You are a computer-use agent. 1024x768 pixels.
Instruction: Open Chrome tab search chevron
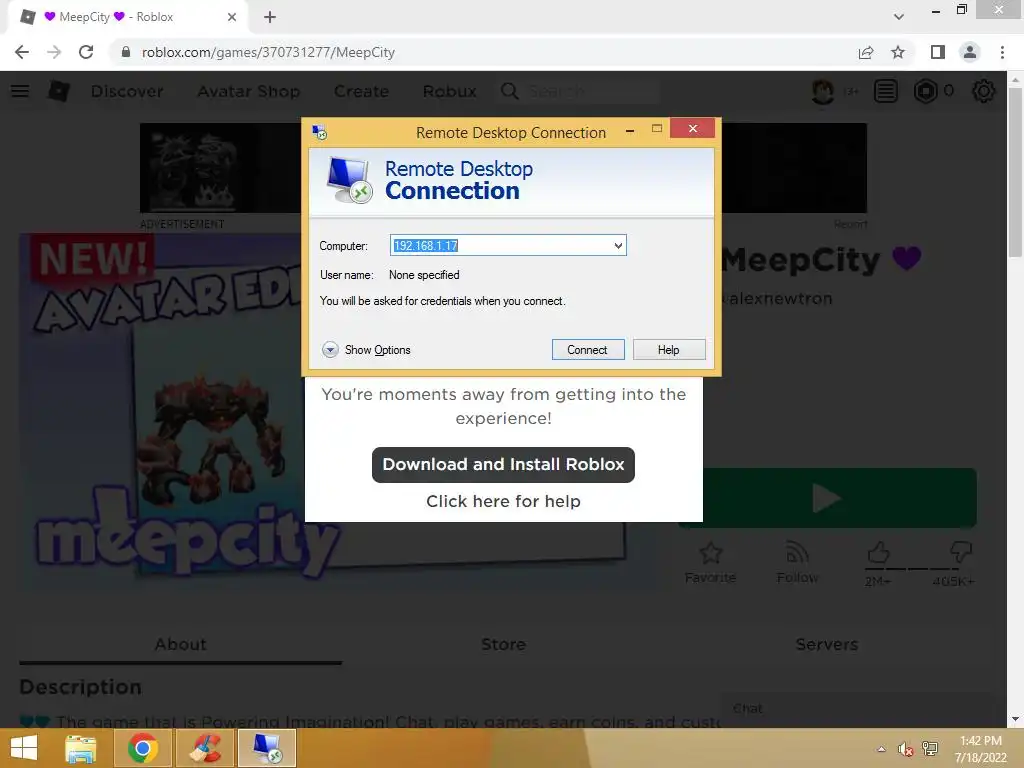pyautogui.click(x=899, y=17)
